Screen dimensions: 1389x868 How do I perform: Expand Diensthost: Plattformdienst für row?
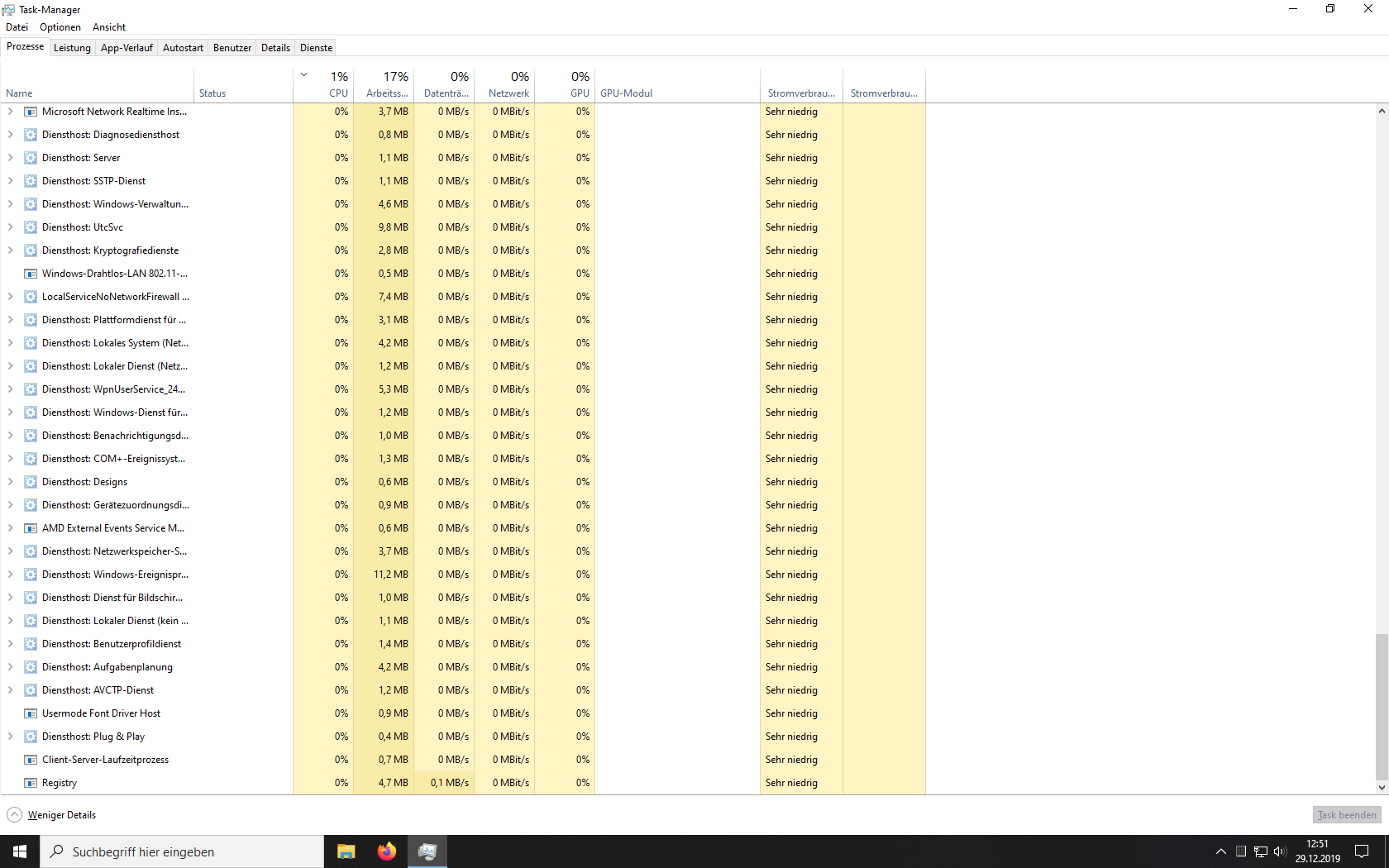(11, 320)
